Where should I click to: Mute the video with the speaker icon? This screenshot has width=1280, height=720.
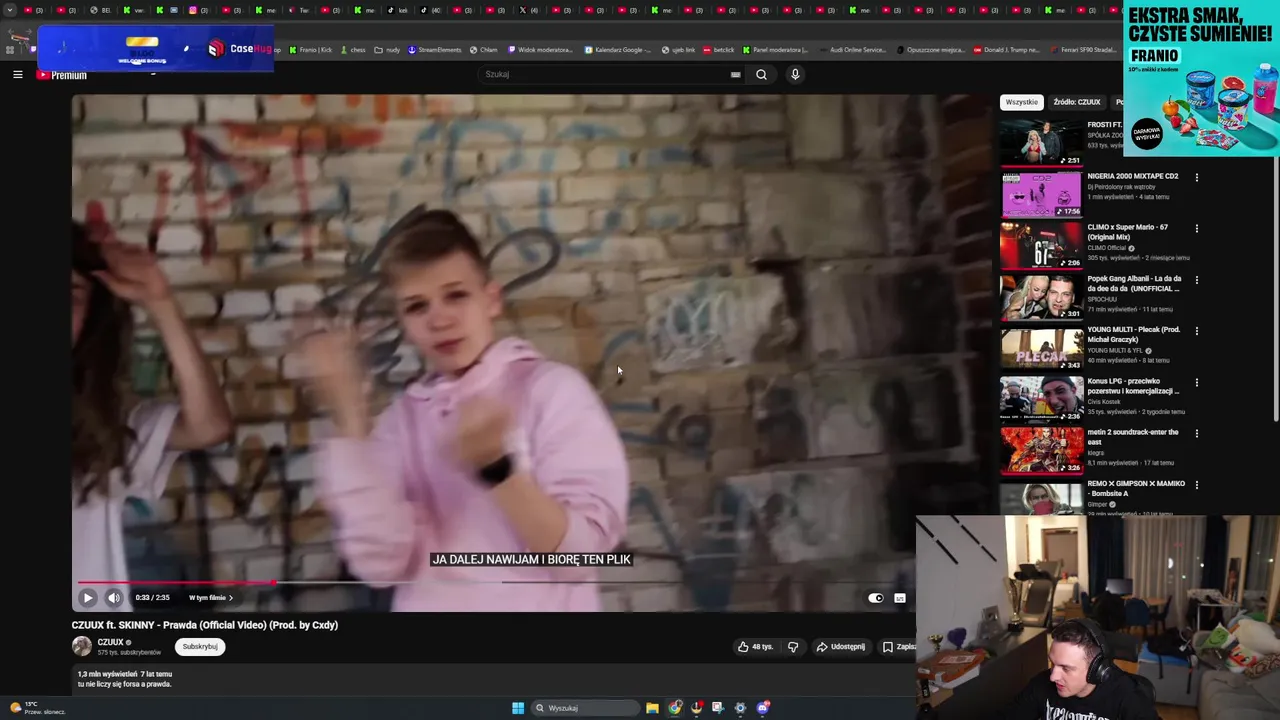(113, 598)
